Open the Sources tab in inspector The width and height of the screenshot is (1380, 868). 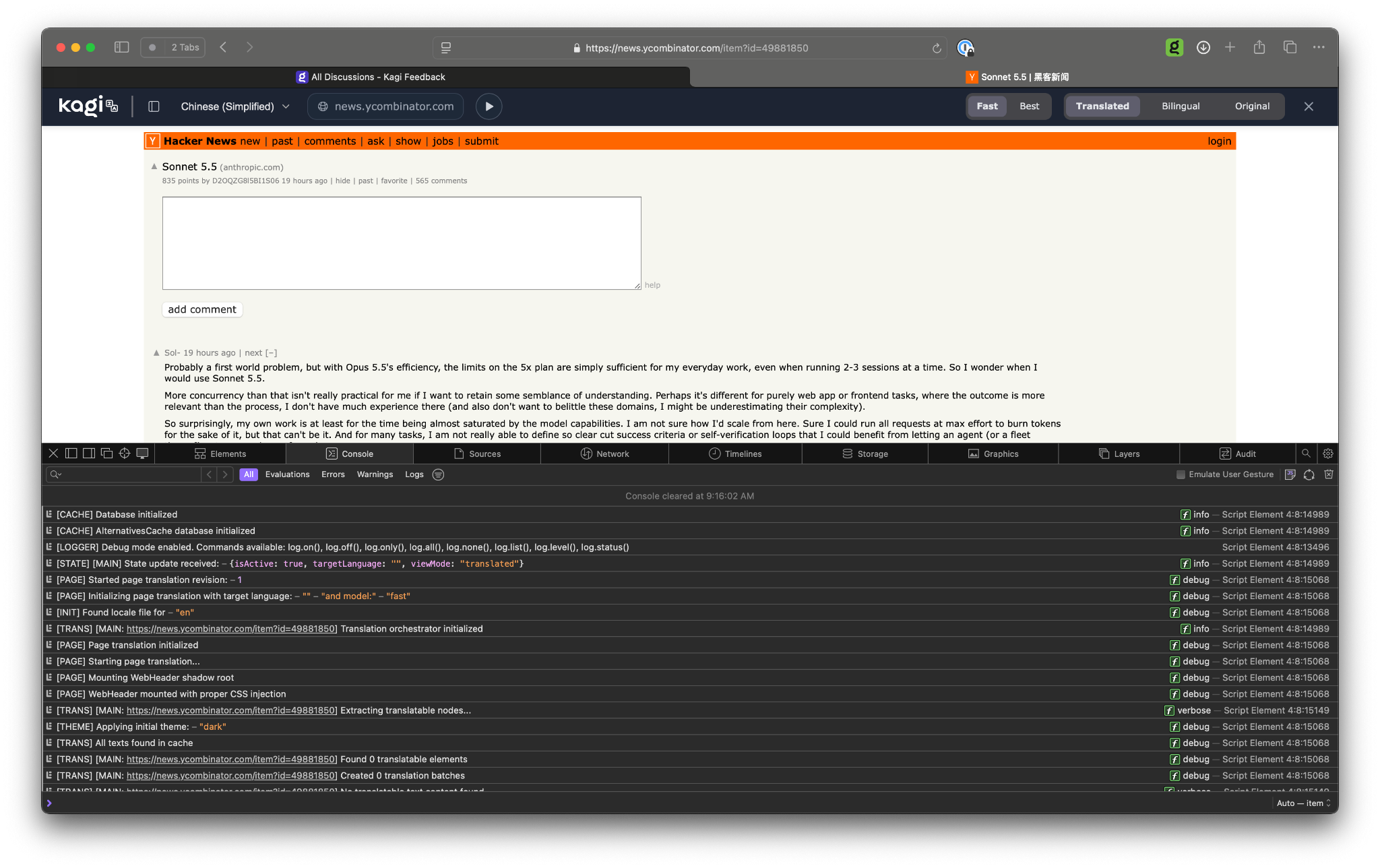[x=477, y=454]
